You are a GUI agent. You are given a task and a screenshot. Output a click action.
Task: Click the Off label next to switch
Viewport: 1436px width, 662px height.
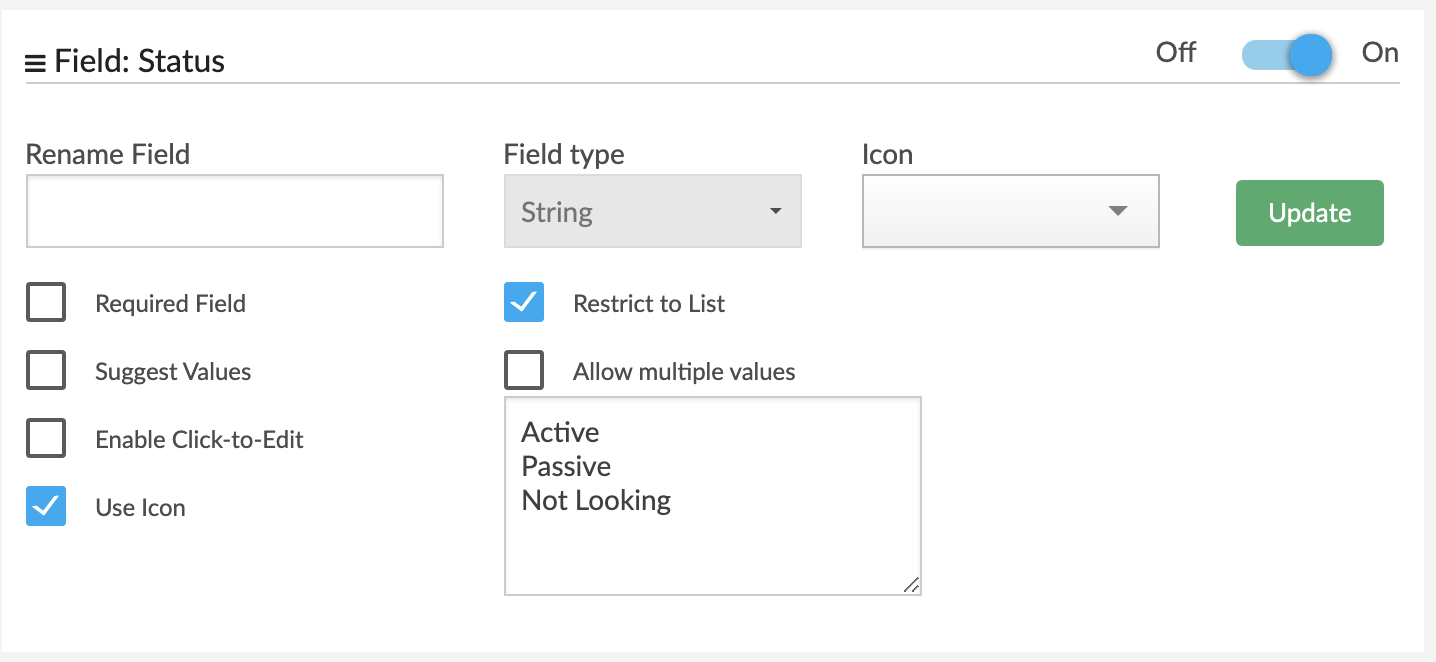(x=1176, y=53)
